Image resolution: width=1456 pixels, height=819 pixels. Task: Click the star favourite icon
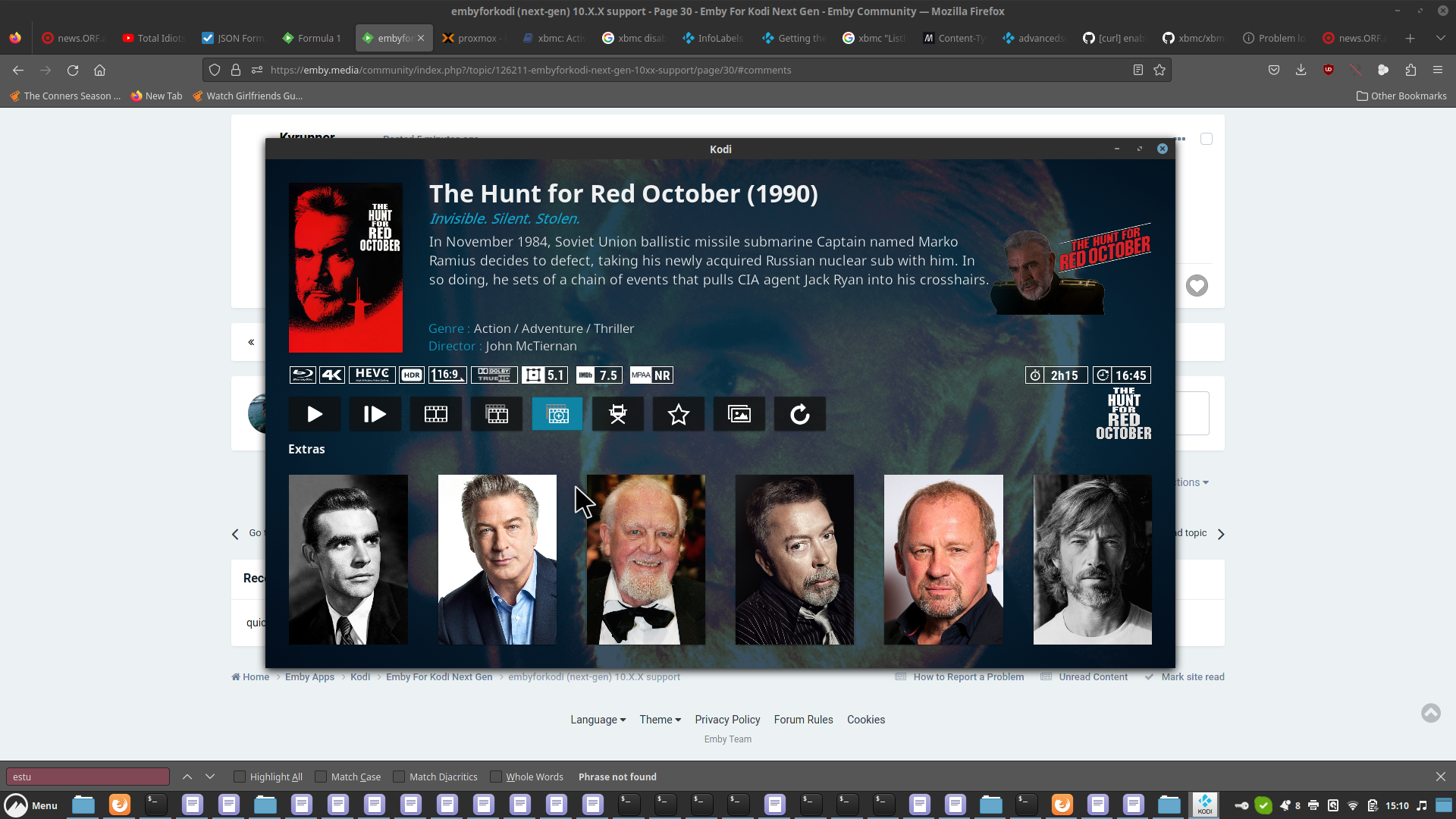[x=679, y=414]
